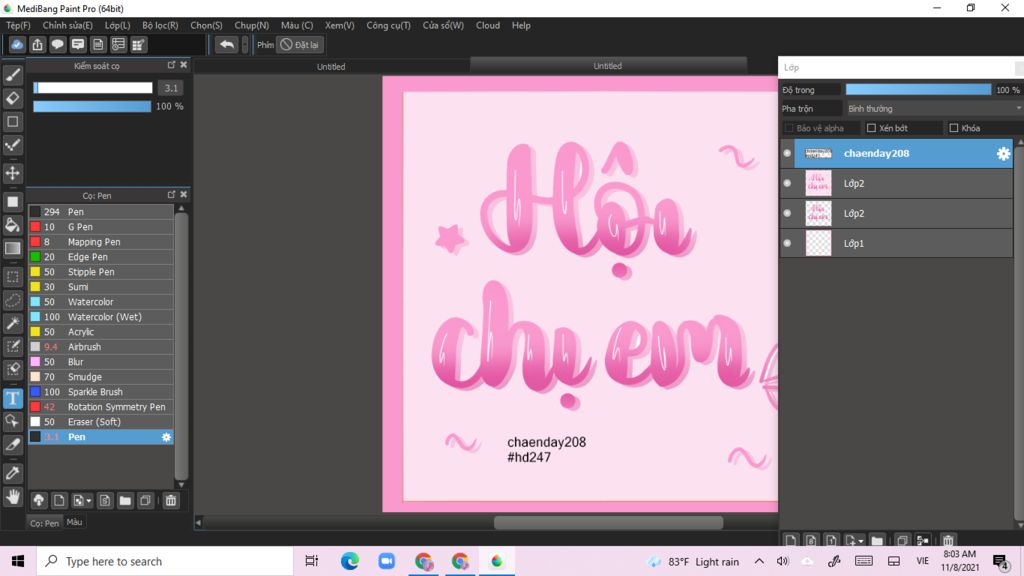Click cloud download brush icon in brush panel
The width and height of the screenshot is (1024, 576).
pyautogui.click(x=39, y=501)
